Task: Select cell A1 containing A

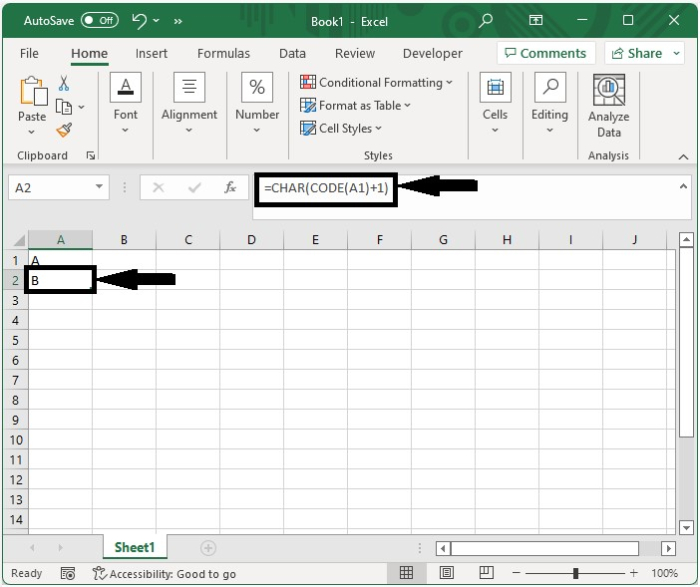Action: click(60, 260)
